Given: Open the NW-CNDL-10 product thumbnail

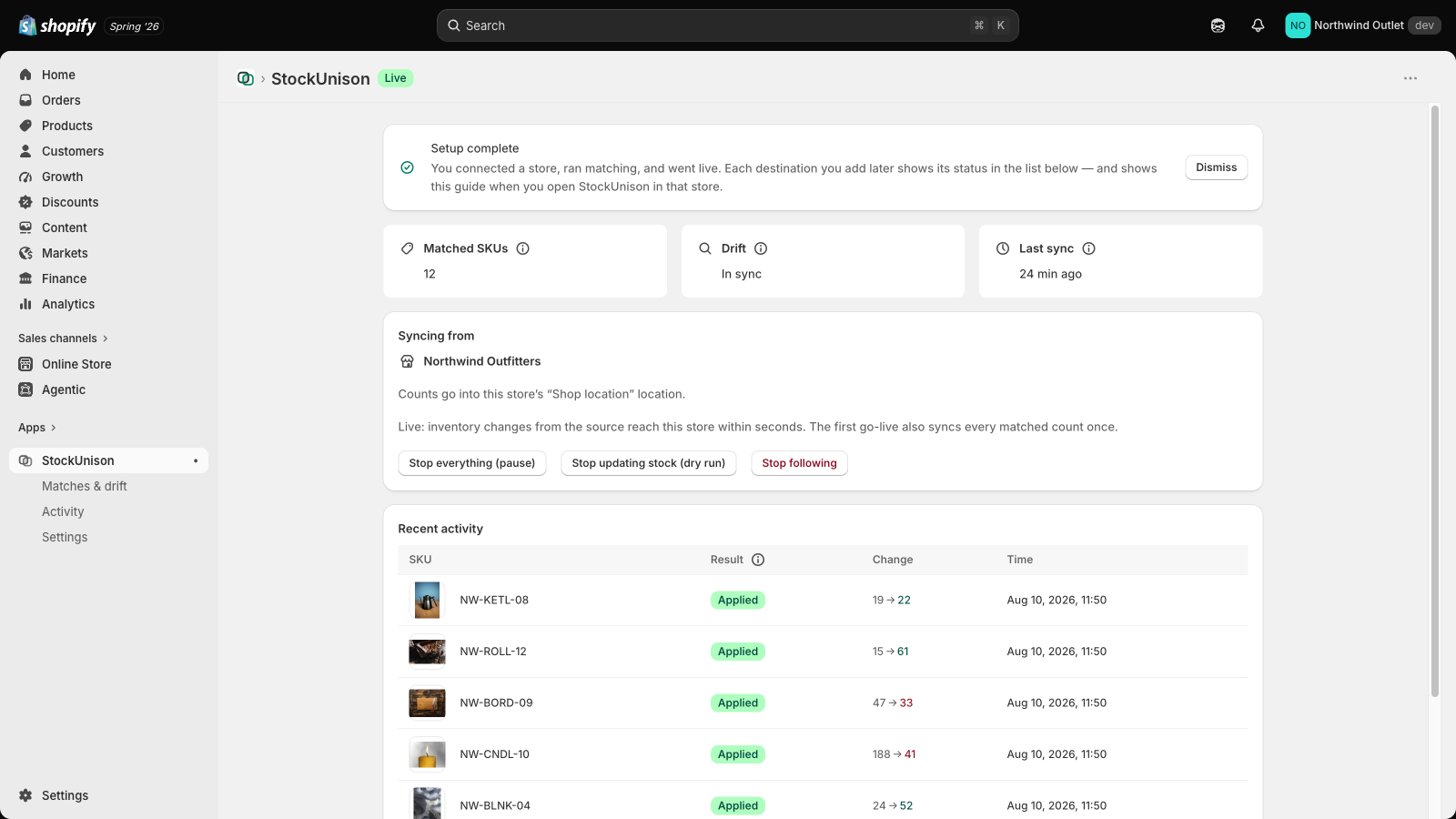Looking at the screenshot, I should (x=427, y=754).
